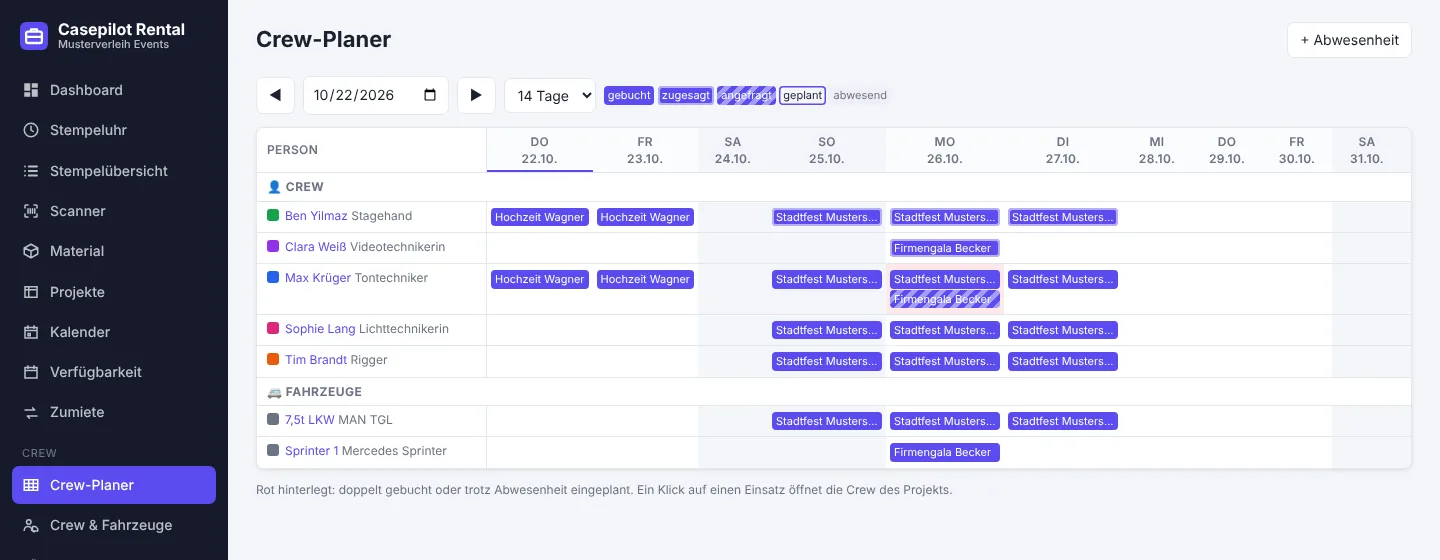Click Max Krüger's blue color swatch
The height and width of the screenshot is (560, 1440).
pos(273,278)
